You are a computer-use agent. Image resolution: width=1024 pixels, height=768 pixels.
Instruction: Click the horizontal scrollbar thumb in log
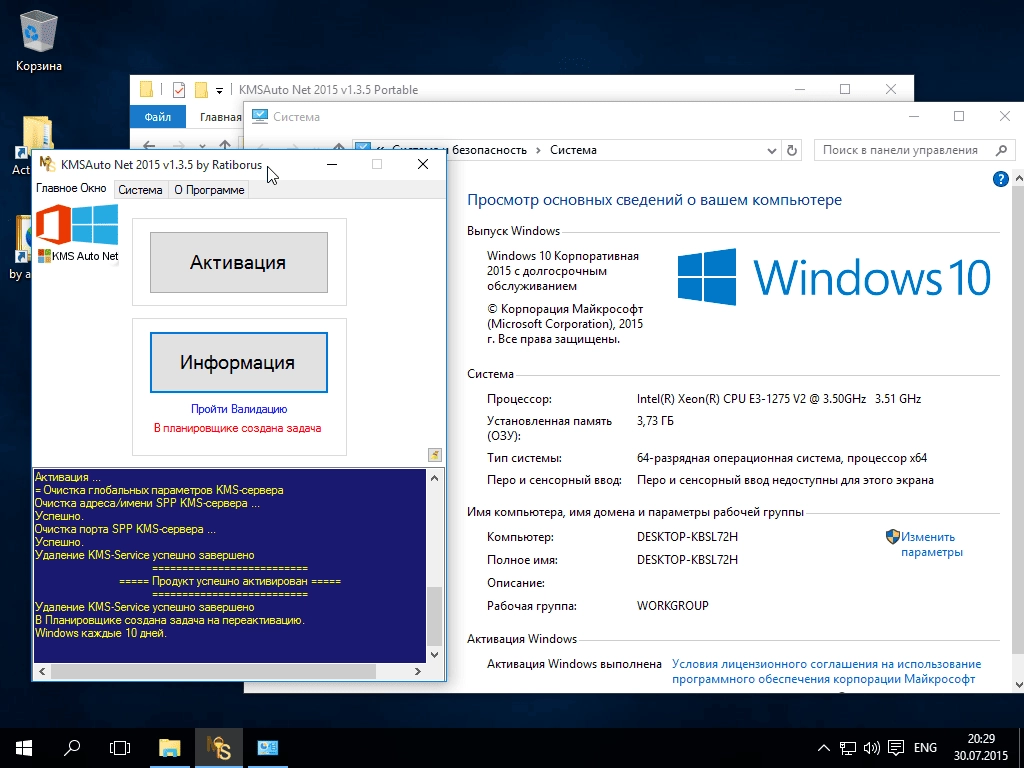tap(213, 671)
